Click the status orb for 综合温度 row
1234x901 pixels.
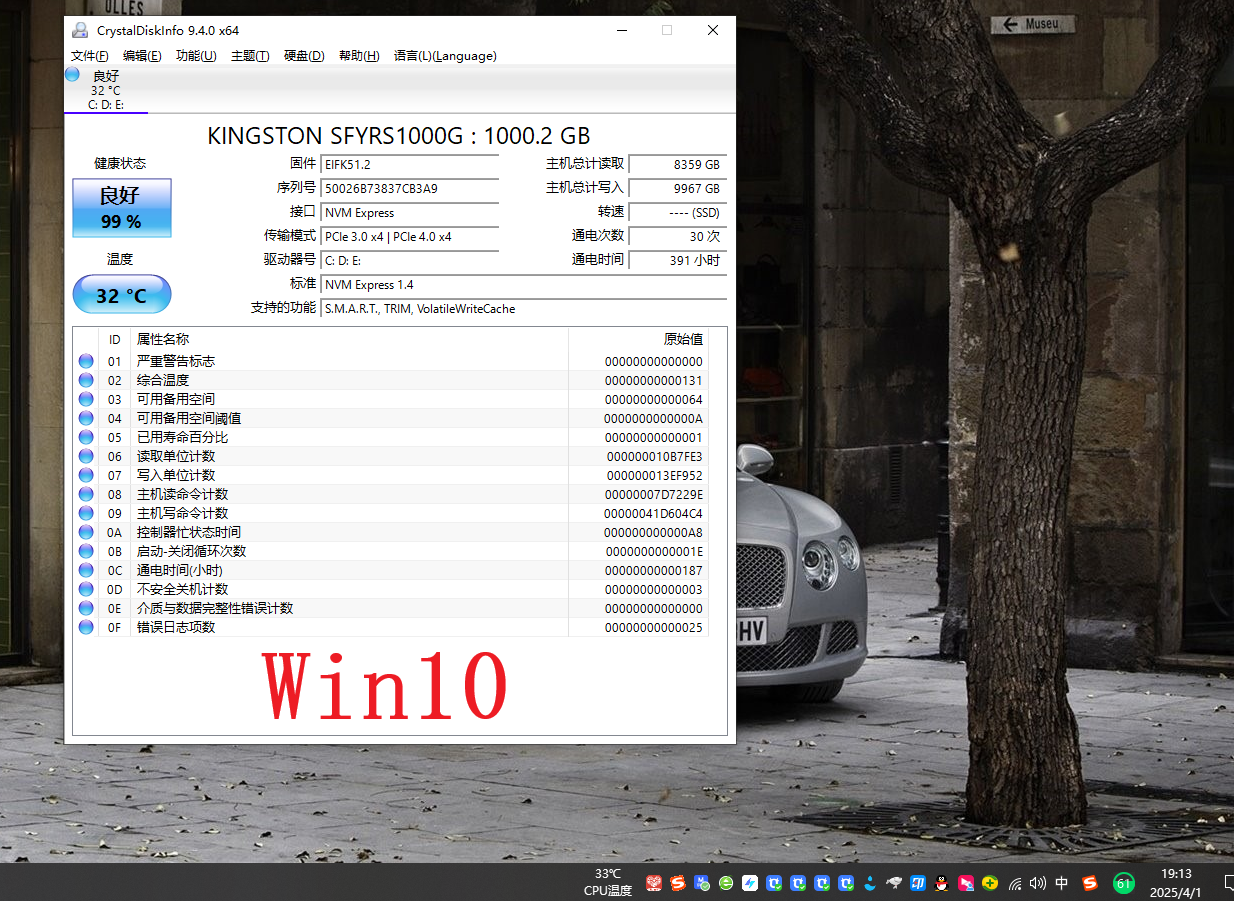pos(86,380)
